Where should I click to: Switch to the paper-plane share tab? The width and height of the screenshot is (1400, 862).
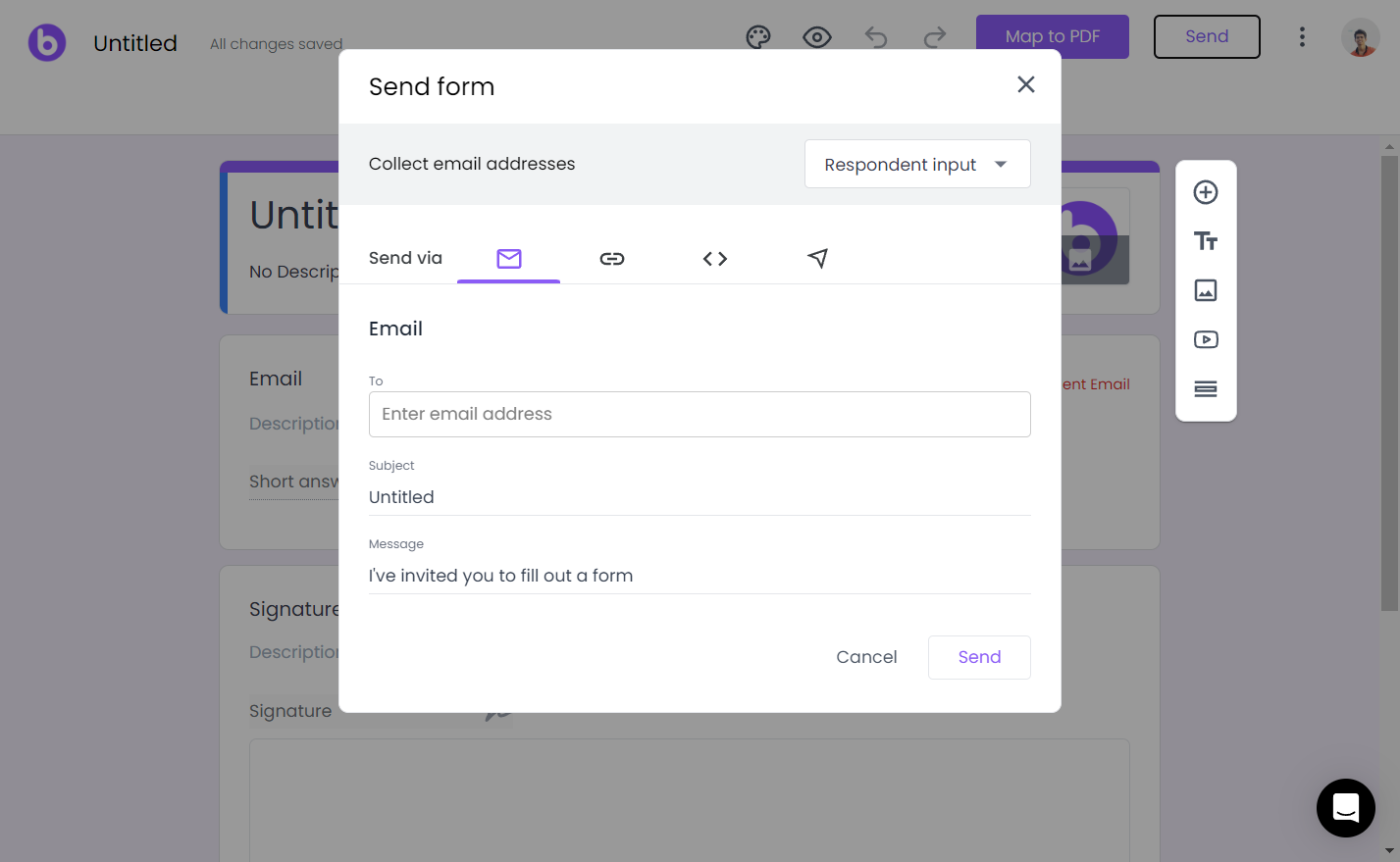(x=818, y=259)
